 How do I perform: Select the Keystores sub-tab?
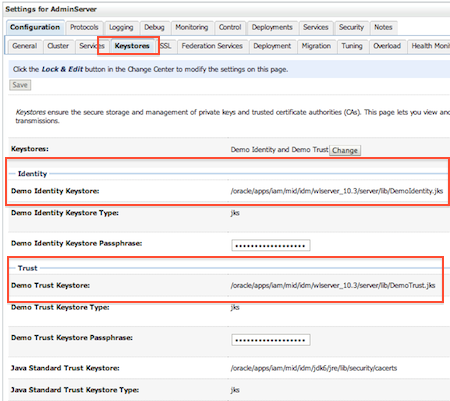[x=132, y=46]
